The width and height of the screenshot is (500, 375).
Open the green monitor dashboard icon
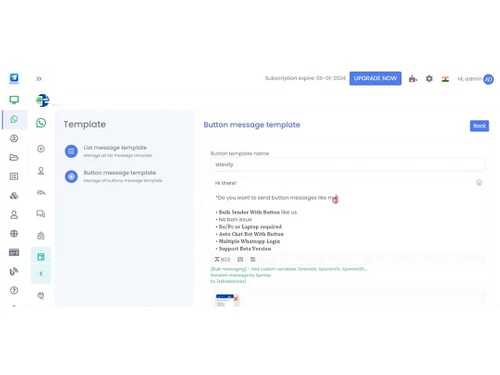14,100
